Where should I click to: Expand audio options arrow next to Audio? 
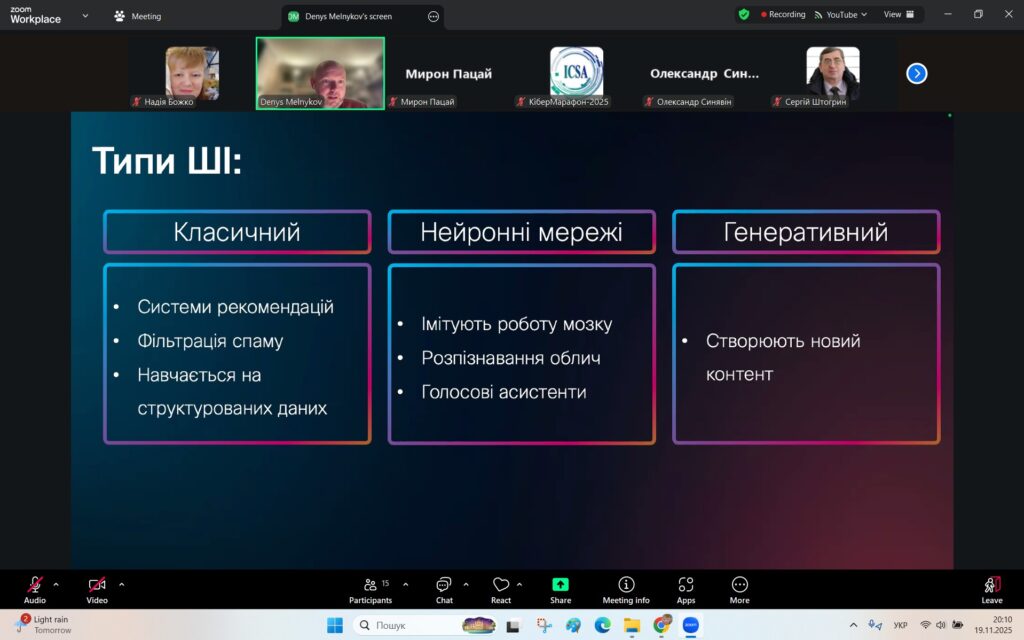pos(56,584)
